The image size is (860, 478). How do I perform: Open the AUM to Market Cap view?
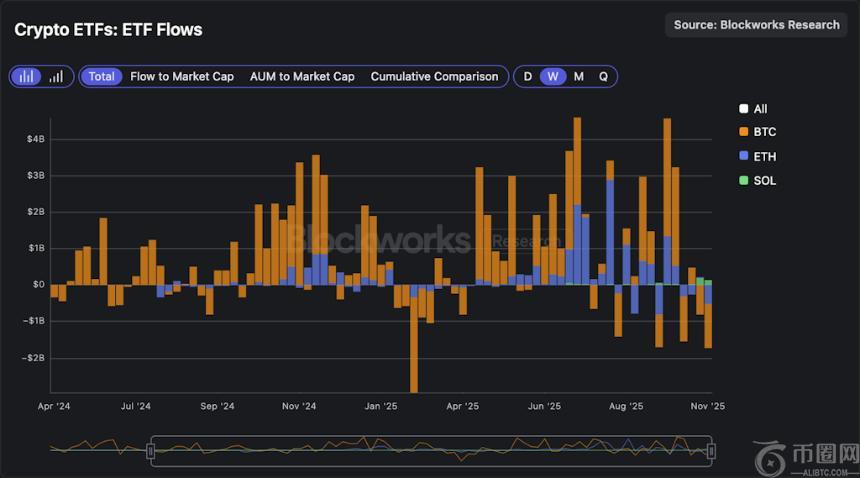(302, 76)
